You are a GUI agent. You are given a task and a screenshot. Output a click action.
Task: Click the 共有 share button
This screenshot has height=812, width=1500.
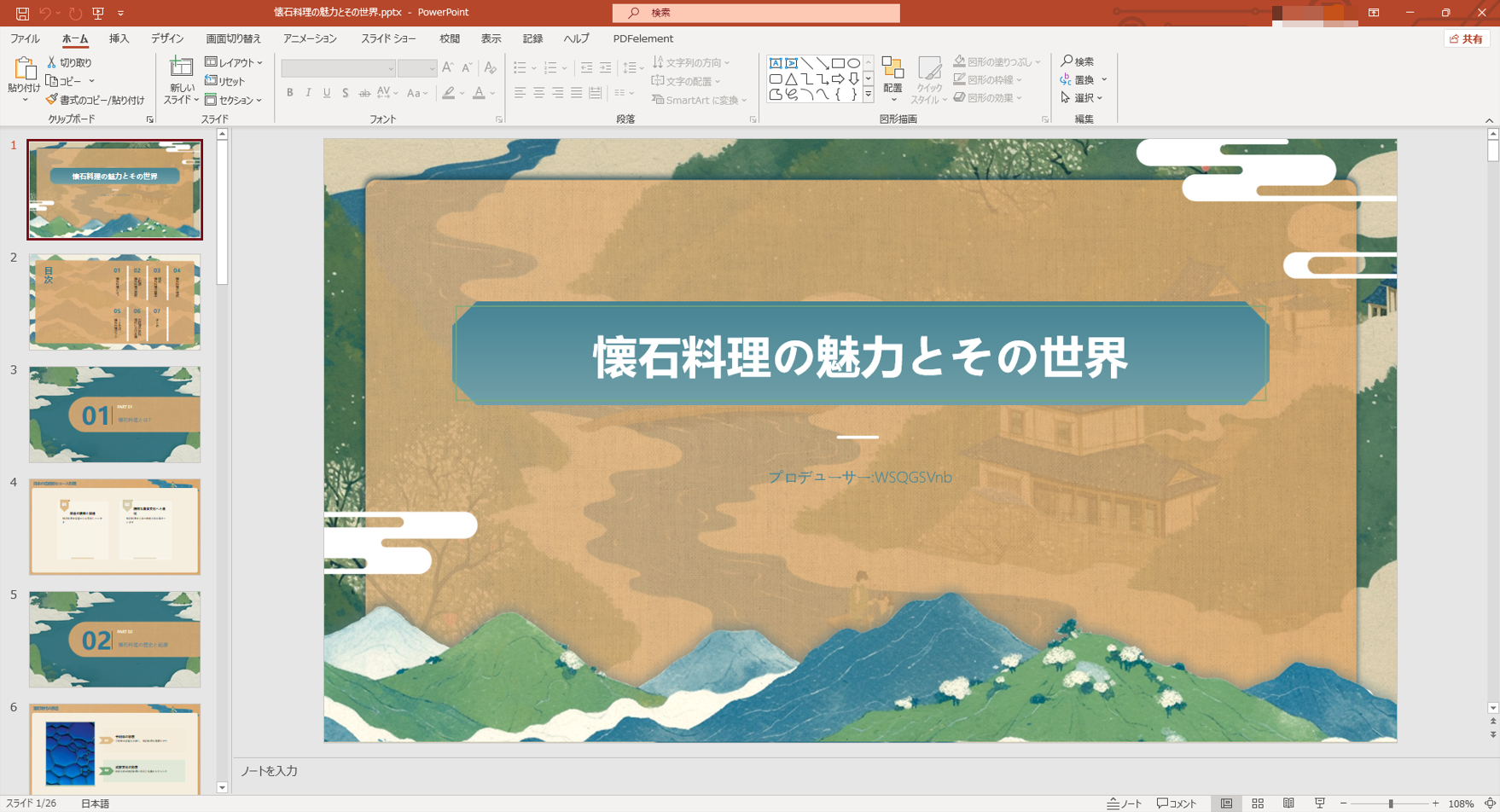click(1467, 39)
